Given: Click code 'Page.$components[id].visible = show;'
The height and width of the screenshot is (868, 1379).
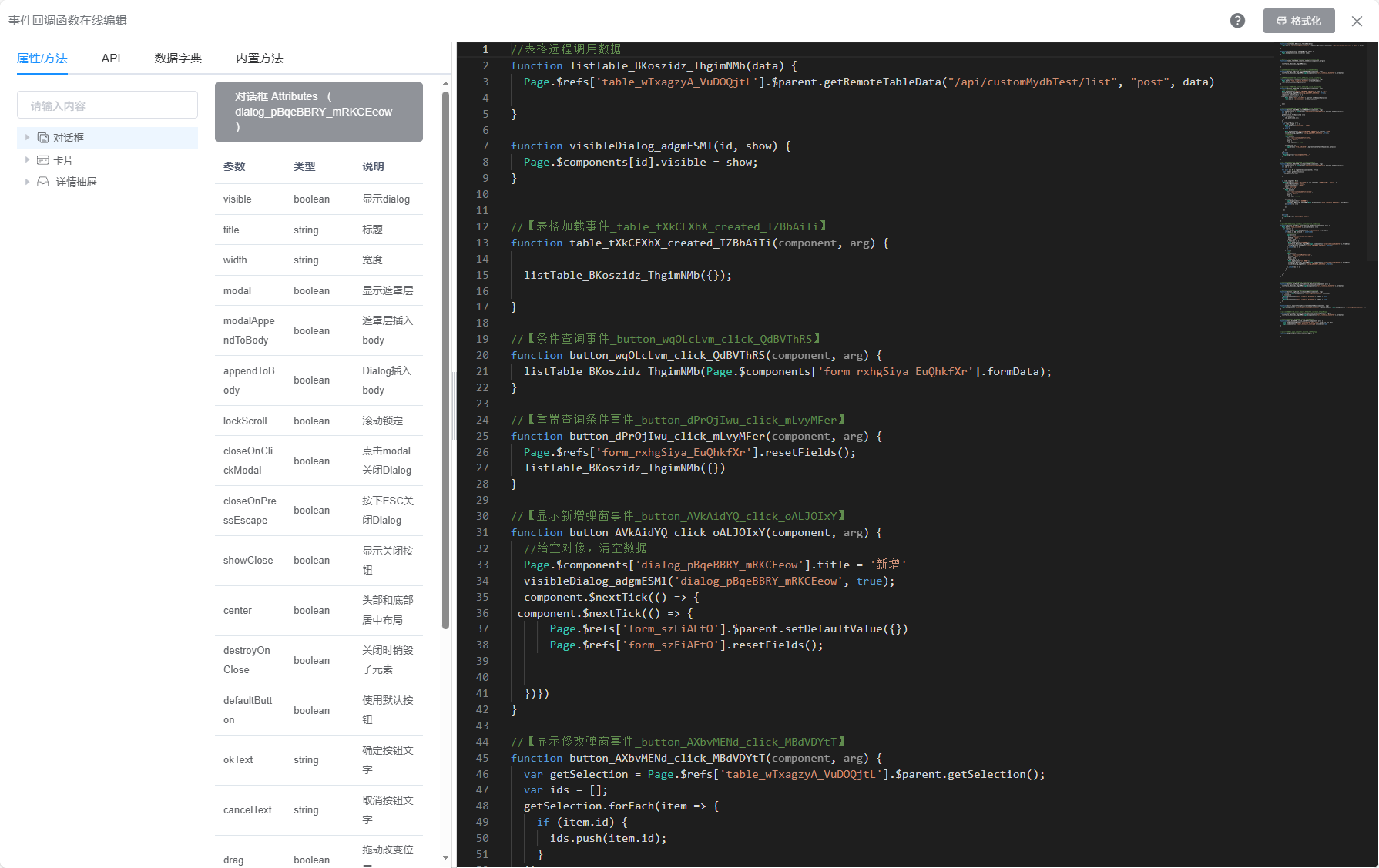Looking at the screenshot, I should [641, 162].
